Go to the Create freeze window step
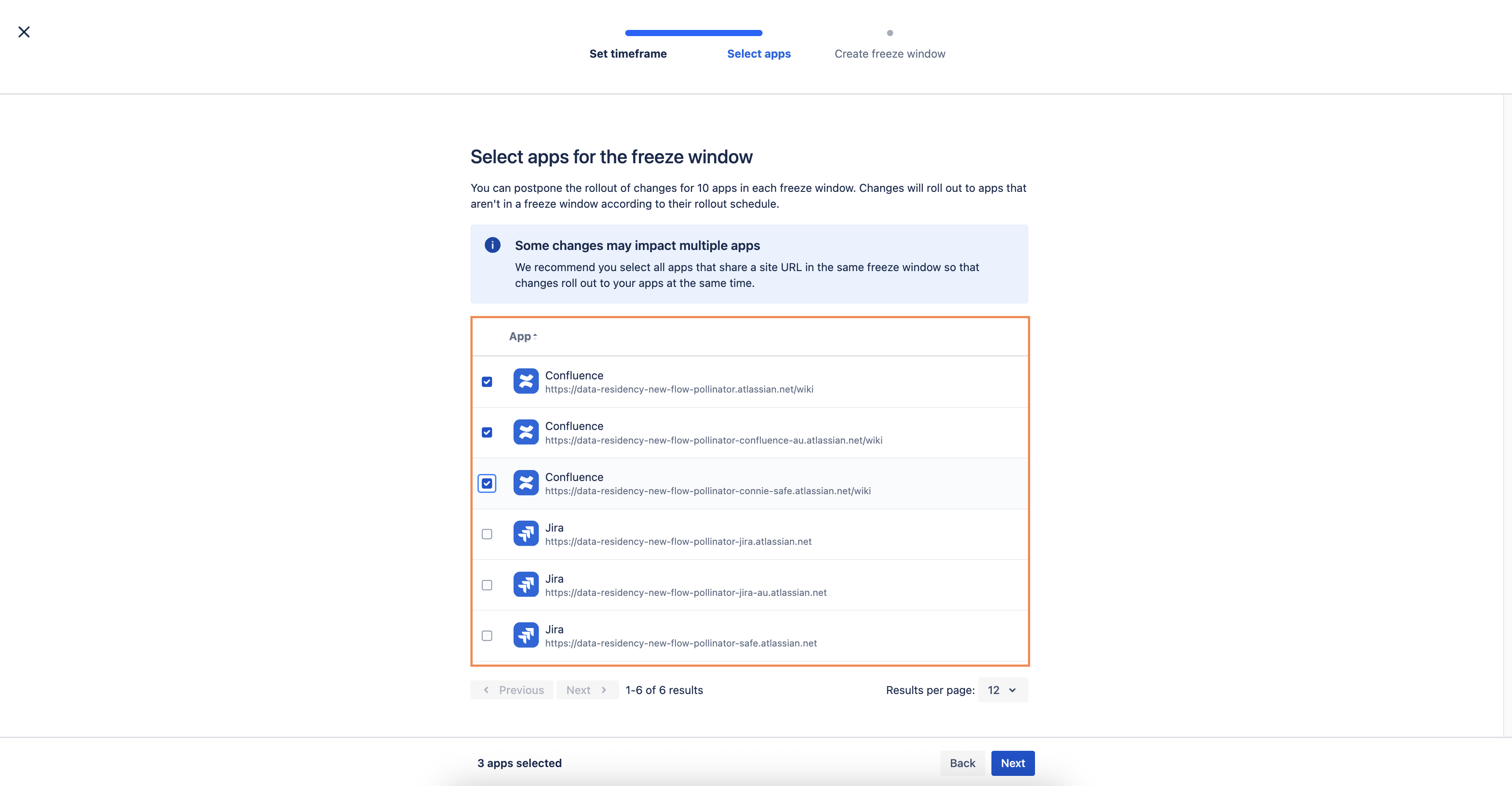This screenshot has height=786, width=1512. [x=889, y=53]
